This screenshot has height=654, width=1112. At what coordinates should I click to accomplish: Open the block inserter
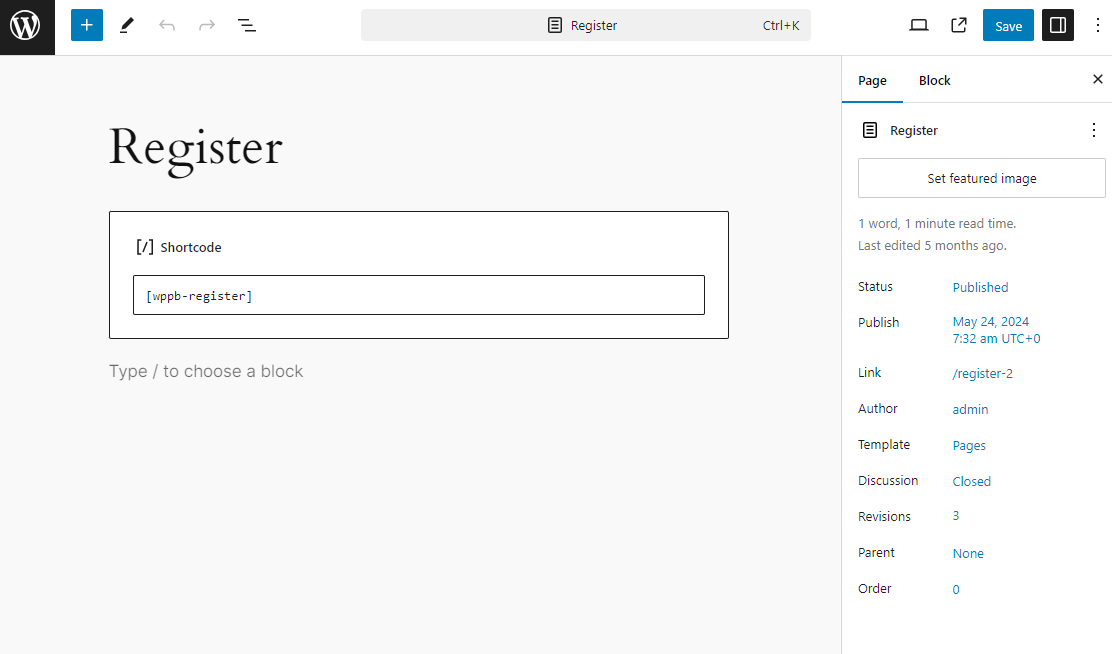(x=86, y=25)
